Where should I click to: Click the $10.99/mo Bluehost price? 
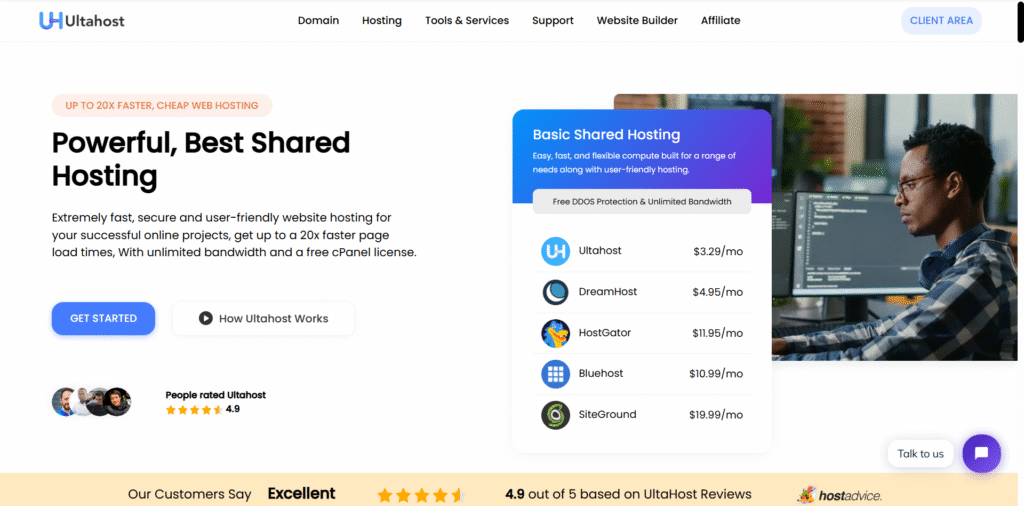pos(716,373)
